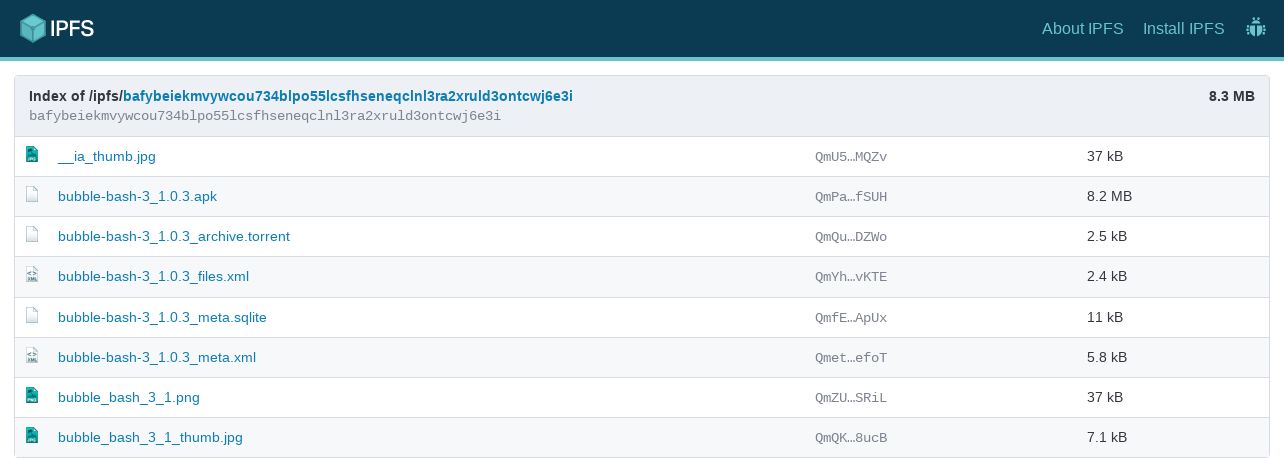Viewport: 1284px width, 458px height.
Task: Click hash QmQu…DZWo
Action: [x=851, y=236]
